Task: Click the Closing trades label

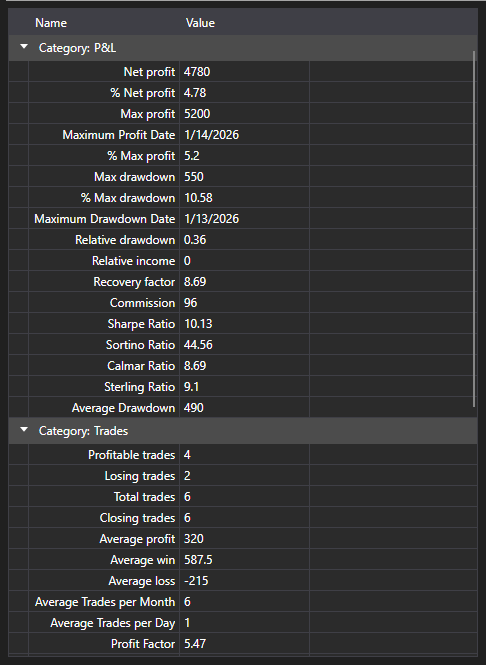Action: click(x=137, y=518)
